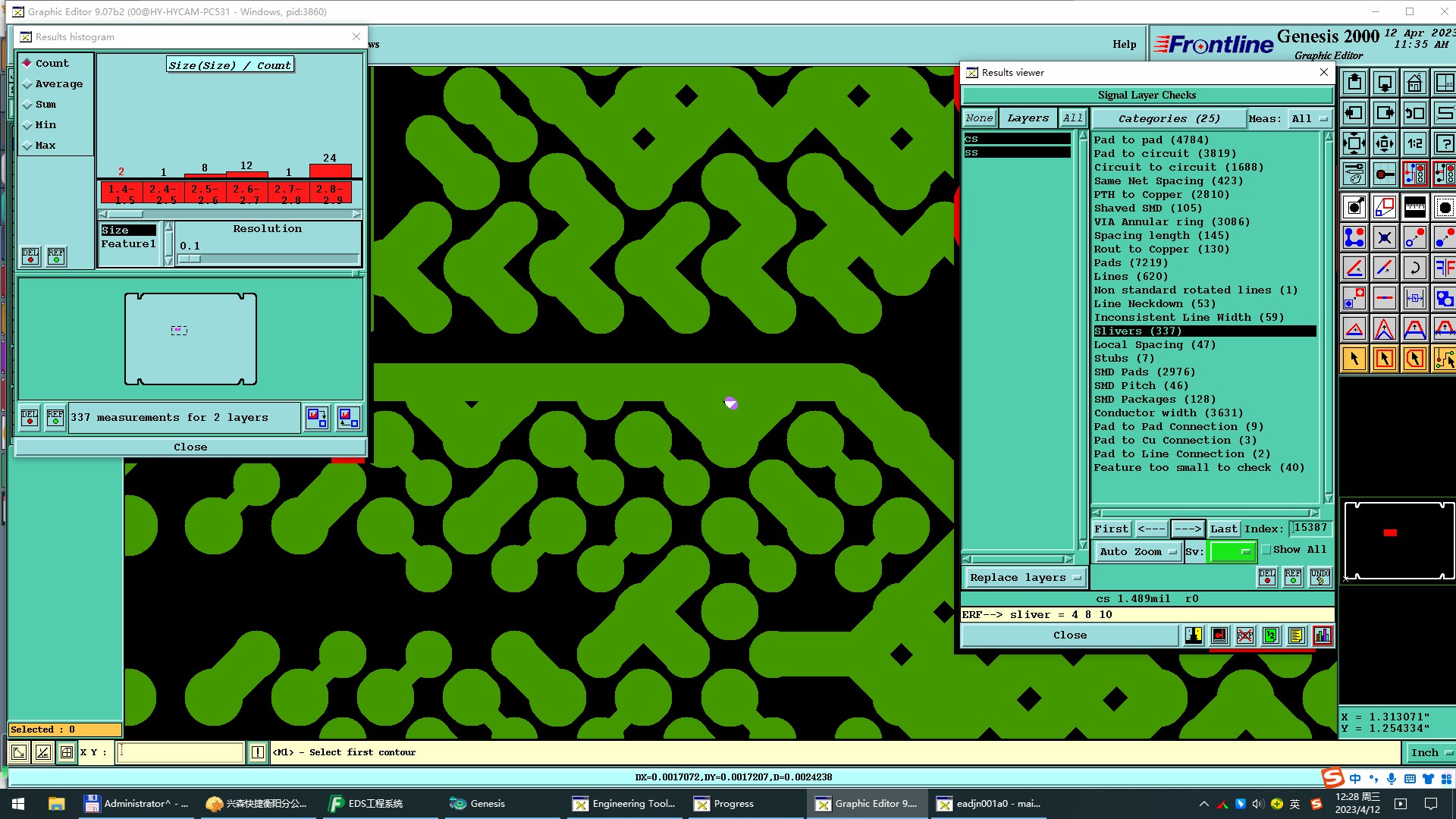Viewport: 1456px width, 819px height.
Task: Click the rotate arrow tool icon
Action: [x=1414, y=268]
